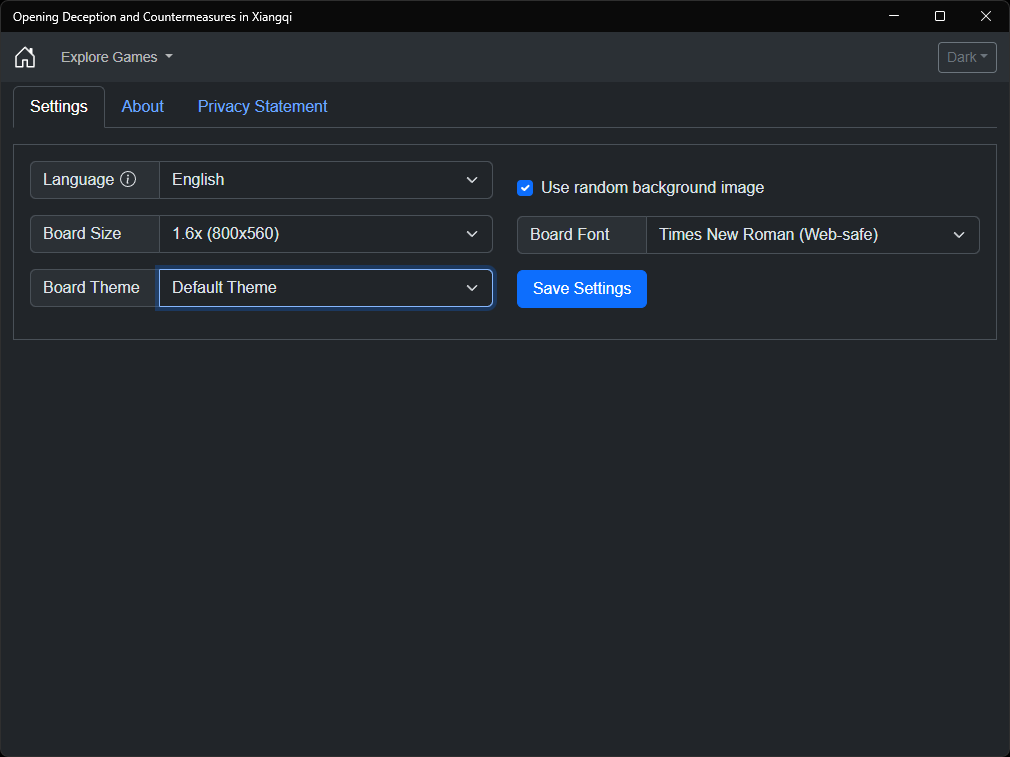Image resolution: width=1010 pixels, height=757 pixels.
Task: Click the Language field label text
Action: click(x=79, y=180)
